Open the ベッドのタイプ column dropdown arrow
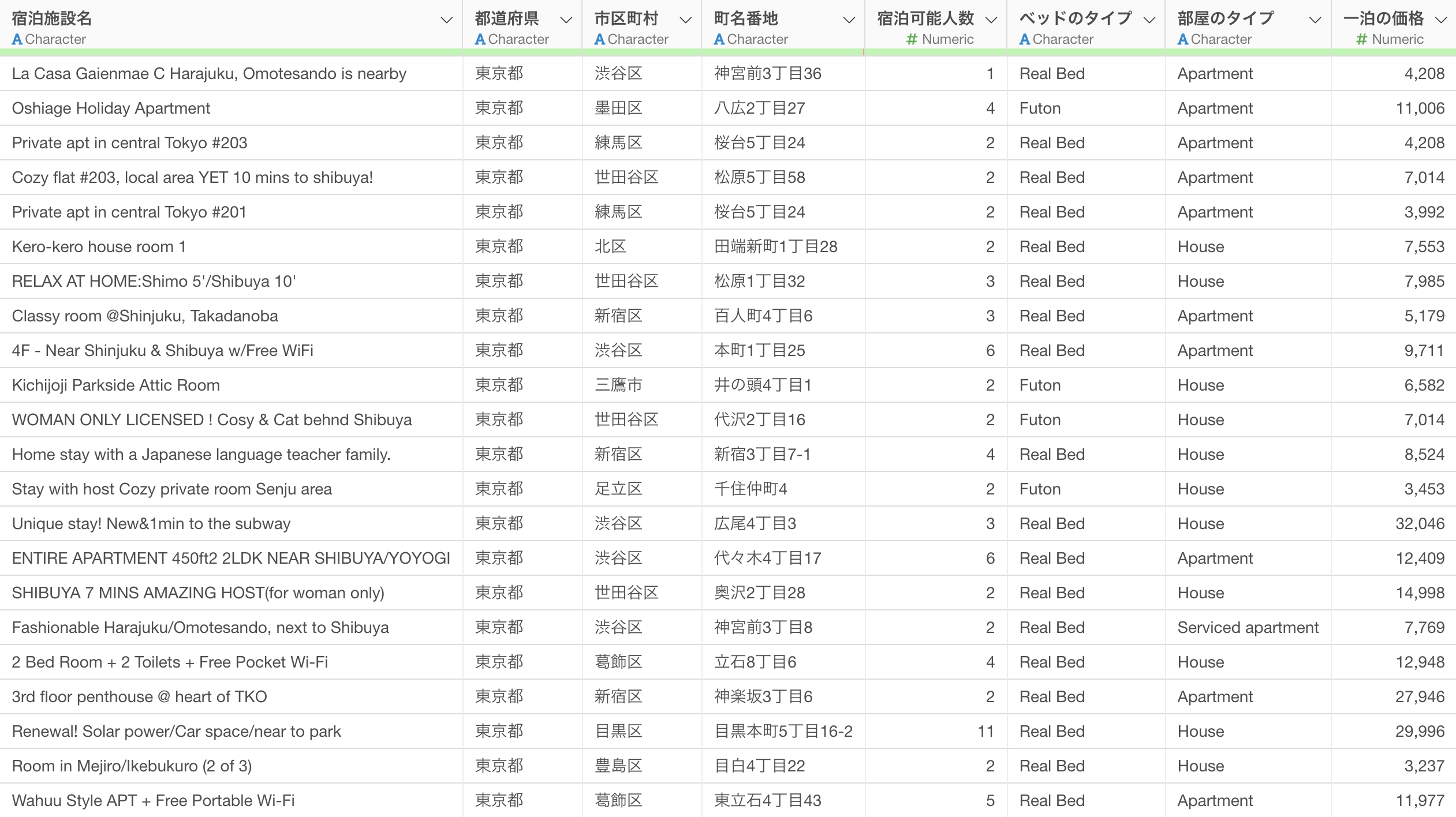Screen dimensions: 1456x817 click(x=1149, y=20)
